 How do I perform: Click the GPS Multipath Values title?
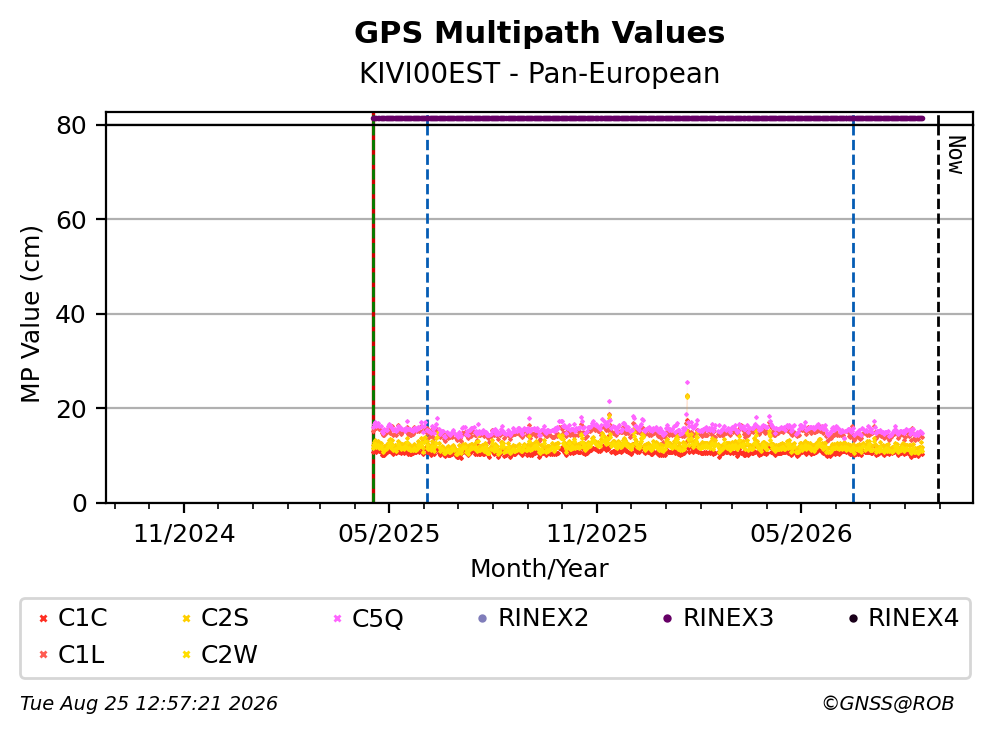pyautogui.click(x=540, y=33)
